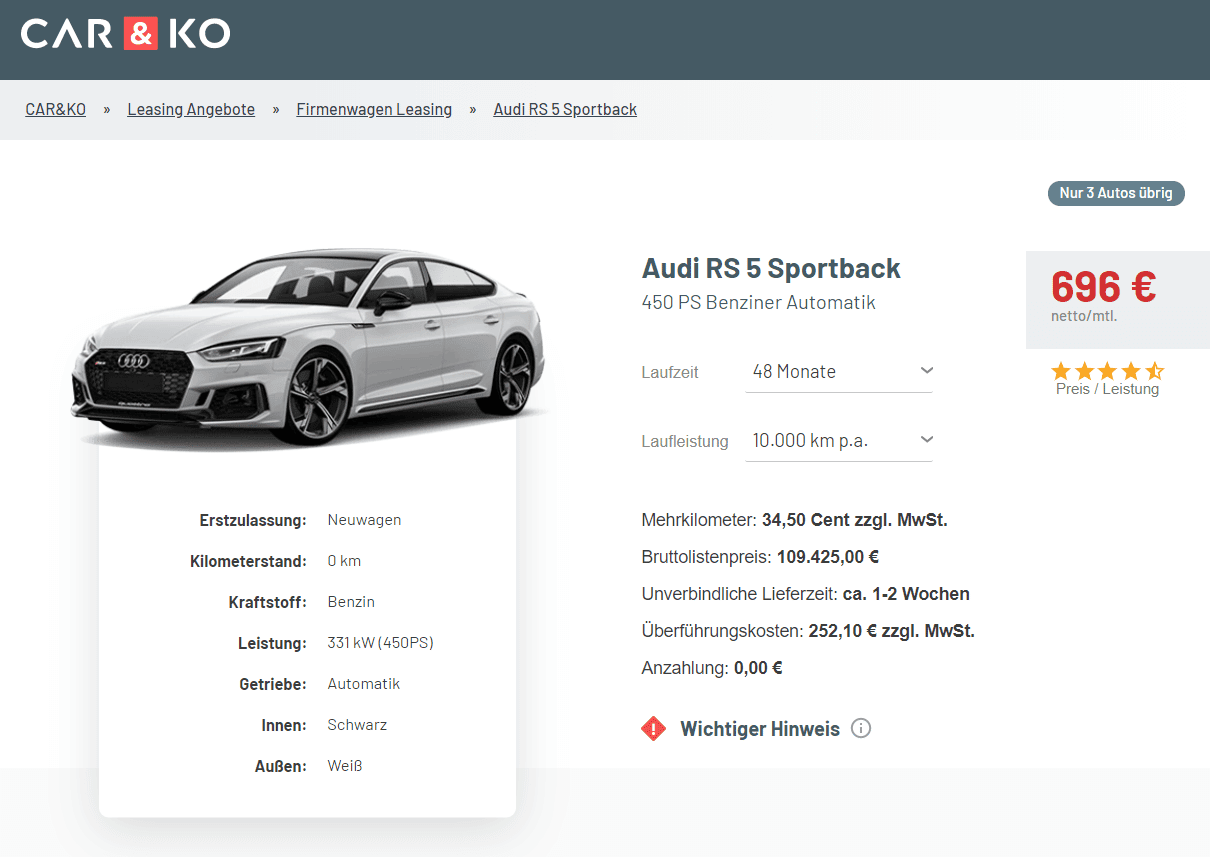Click the Erstzulassung value Neuwagen
The image size is (1210, 857).
[364, 520]
